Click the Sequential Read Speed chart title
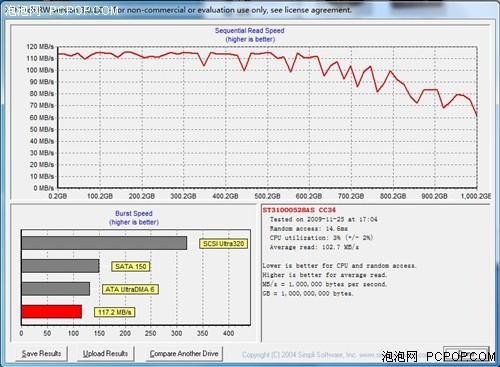This screenshot has height=367, width=500. coord(250,31)
